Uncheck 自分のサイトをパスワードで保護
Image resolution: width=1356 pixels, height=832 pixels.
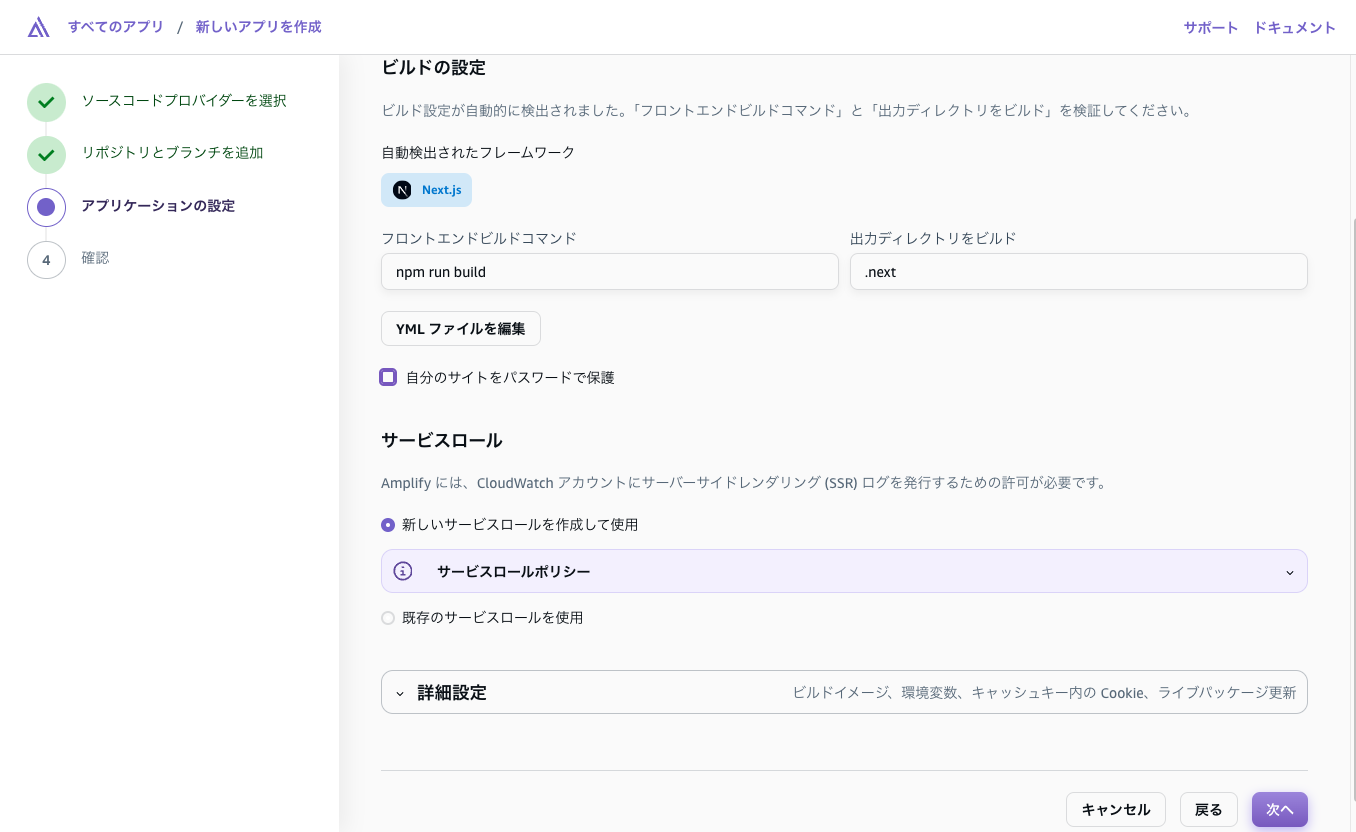(388, 377)
